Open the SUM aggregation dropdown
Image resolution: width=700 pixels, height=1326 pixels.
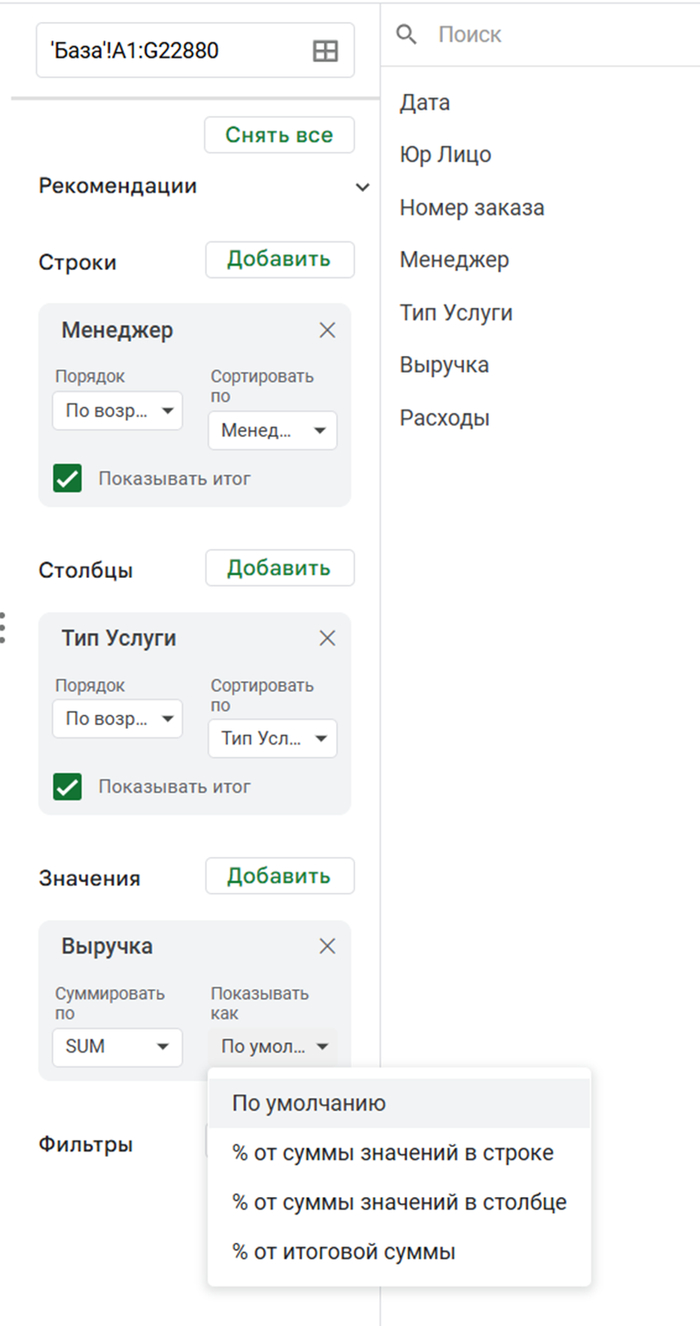116,1047
